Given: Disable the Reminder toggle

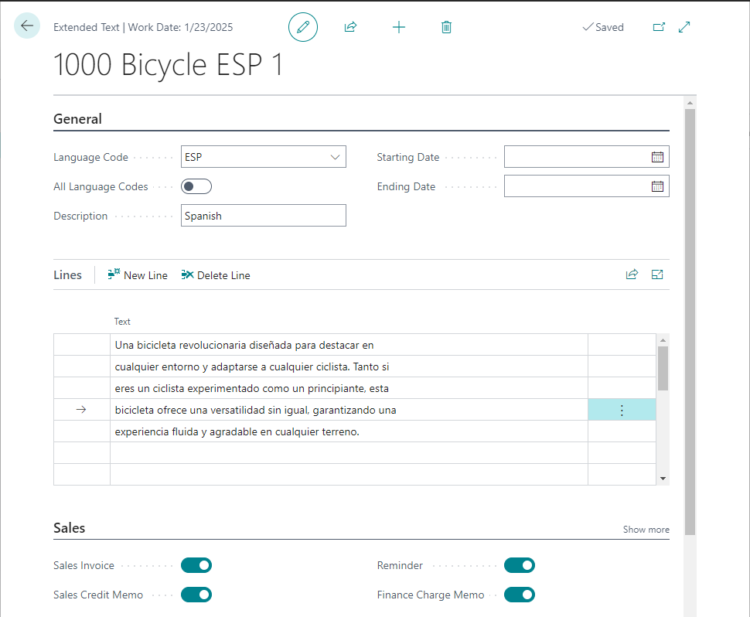Looking at the screenshot, I should pos(519,565).
